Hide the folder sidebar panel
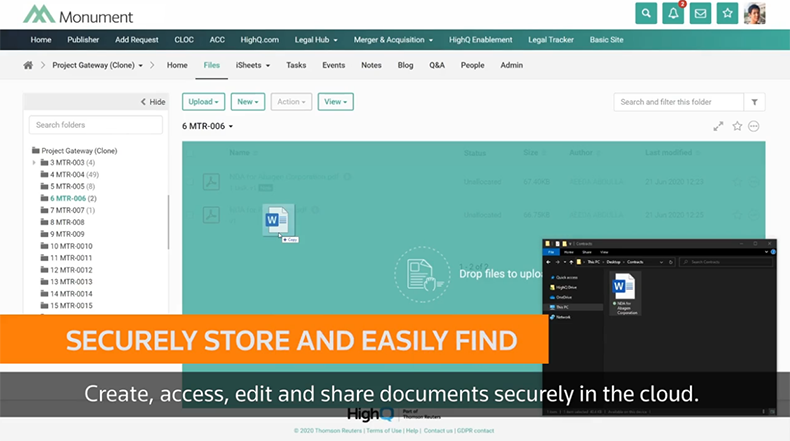Image resolution: width=790 pixels, height=441 pixels. point(153,102)
